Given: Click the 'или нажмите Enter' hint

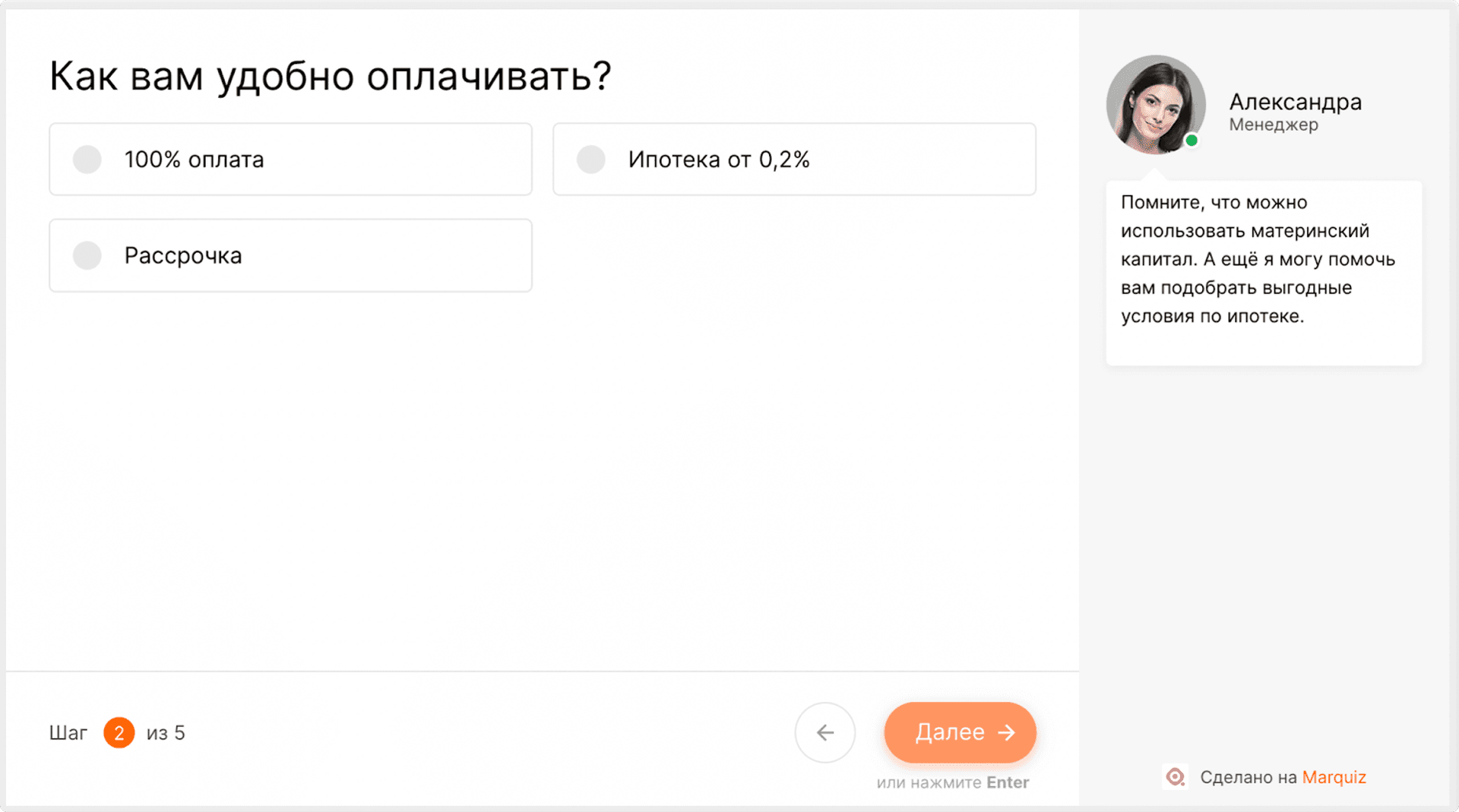Looking at the screenshot, I should click(x=952, y=782).
